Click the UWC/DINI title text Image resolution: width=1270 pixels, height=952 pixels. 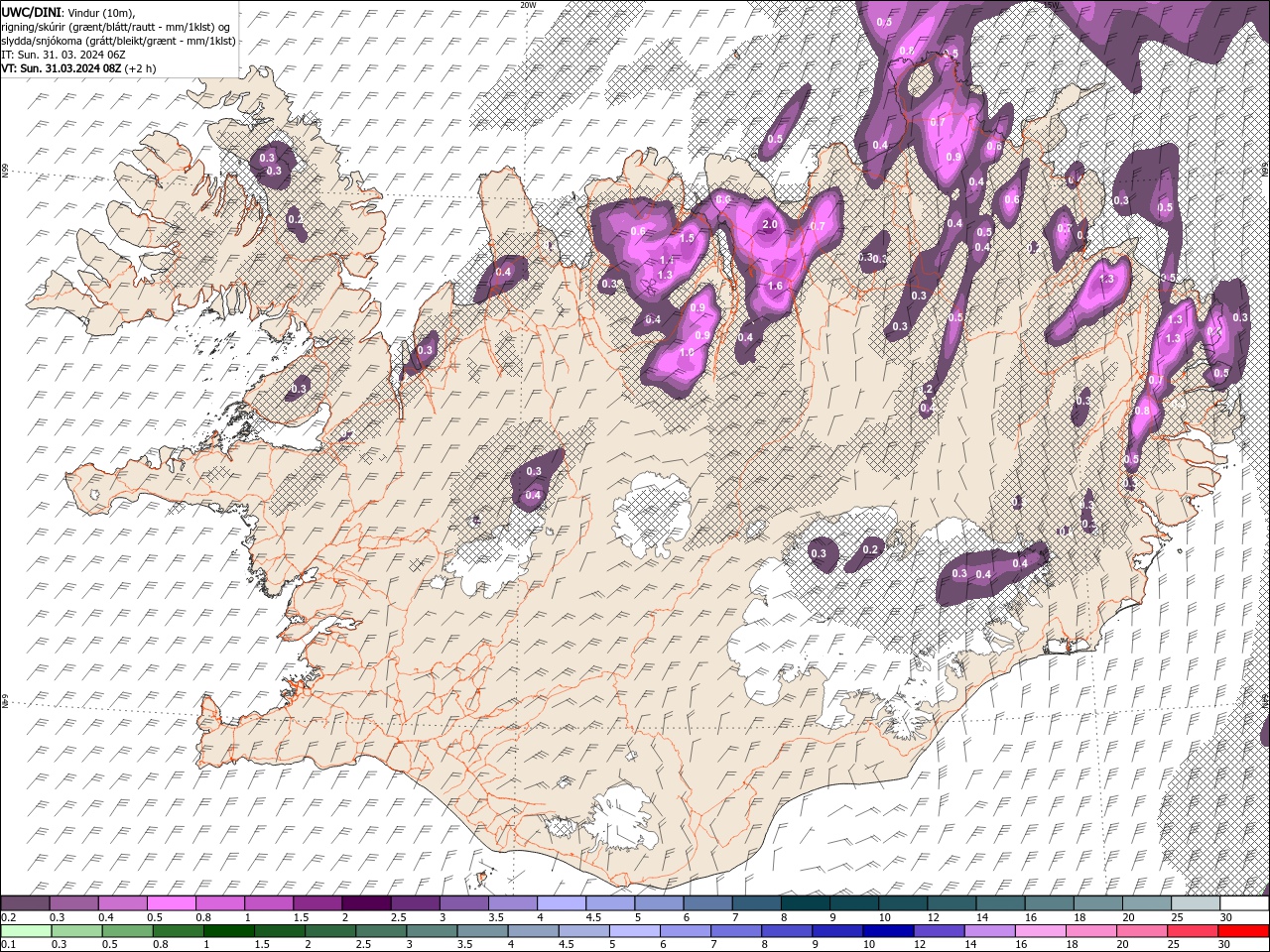tap(31, 11)
